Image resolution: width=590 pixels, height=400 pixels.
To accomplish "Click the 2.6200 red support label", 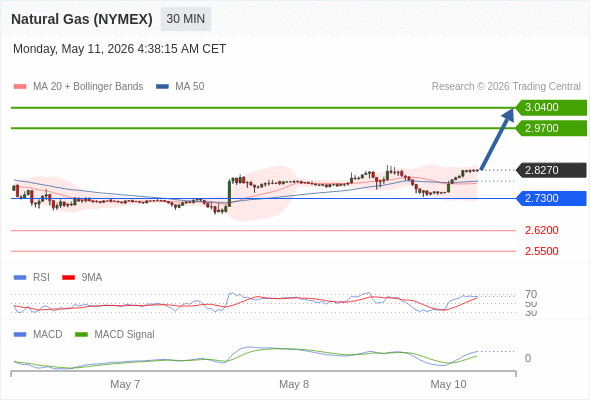I will point(541,230).
